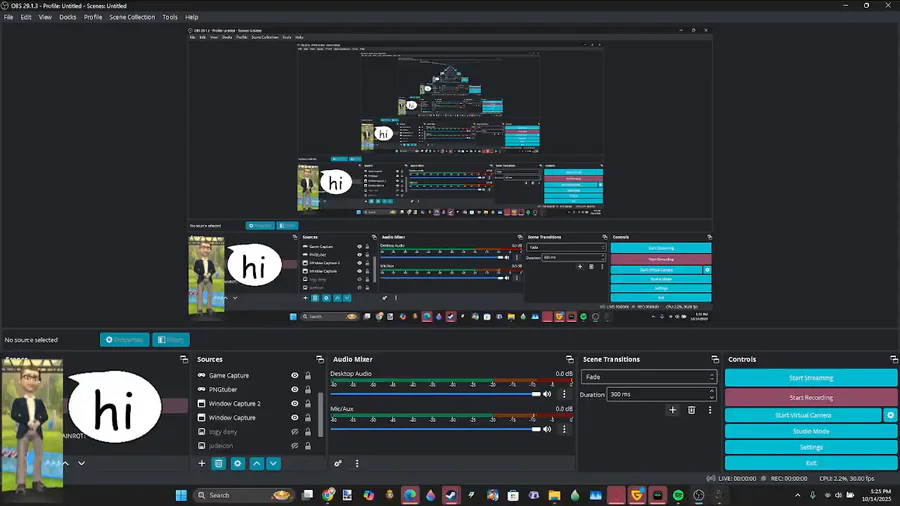Open the File menu
The height and width of the screenshot is (506, 900).
click(x=9, y=17)
